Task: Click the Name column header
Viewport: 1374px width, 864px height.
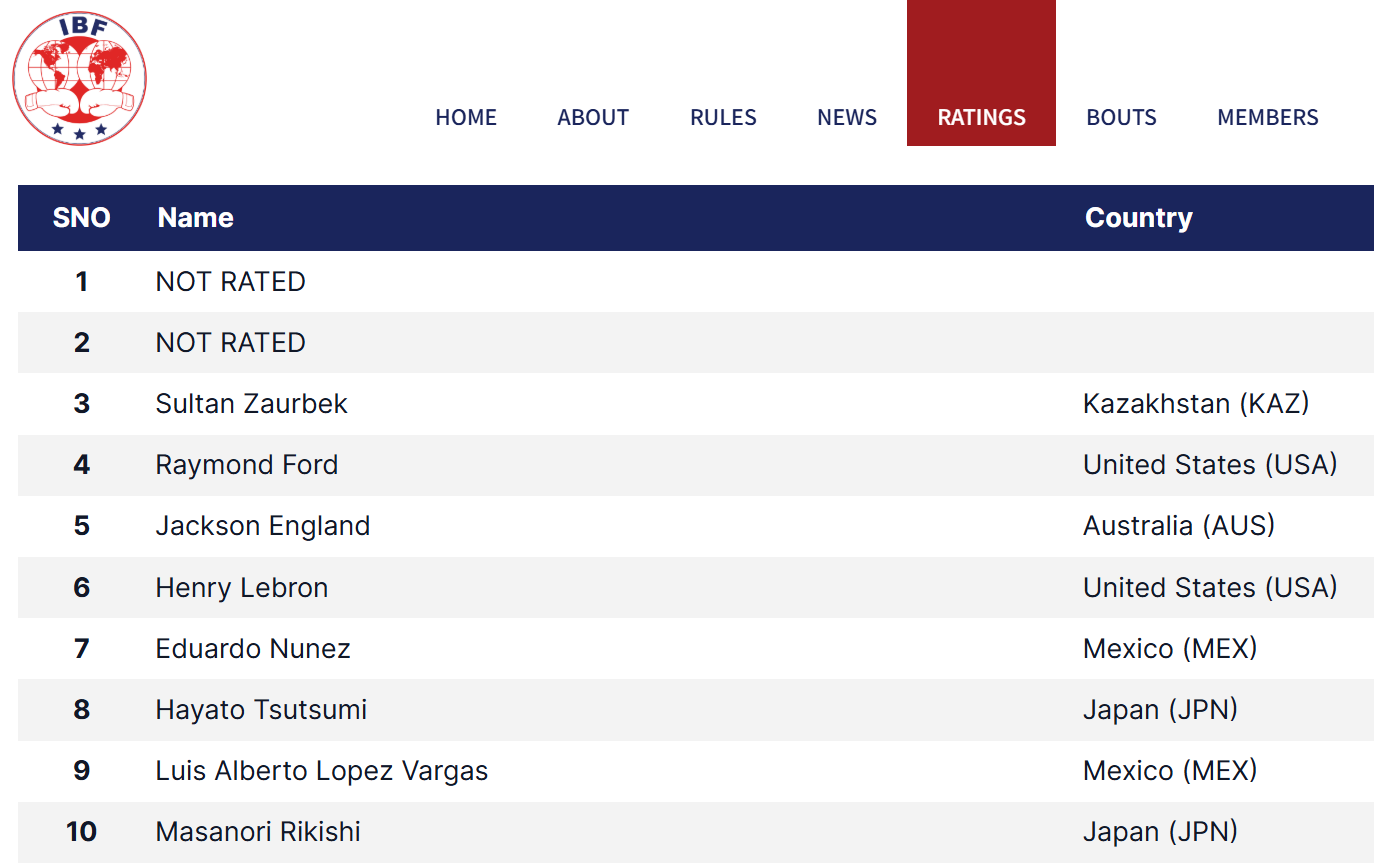Action: coord(196,218)
